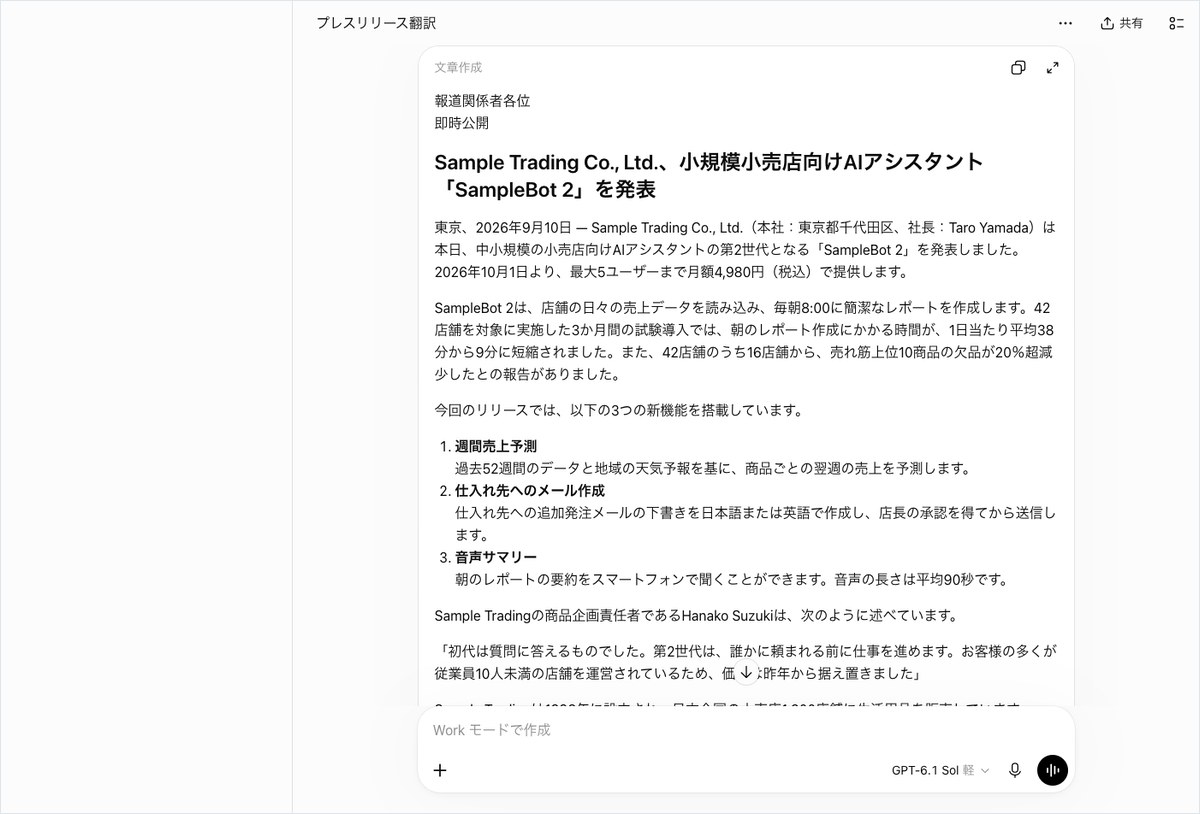Image resolution: width=1200 pixels, height=814 pixels.
Task: Expand the document with the fullscreen arrows icon
Action: point(1052,68)
